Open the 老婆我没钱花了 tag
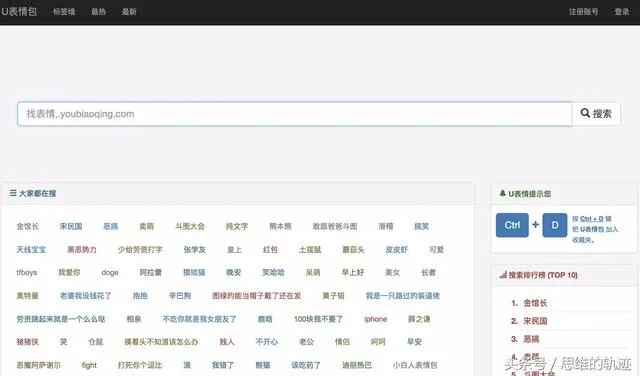 (85, 296)
